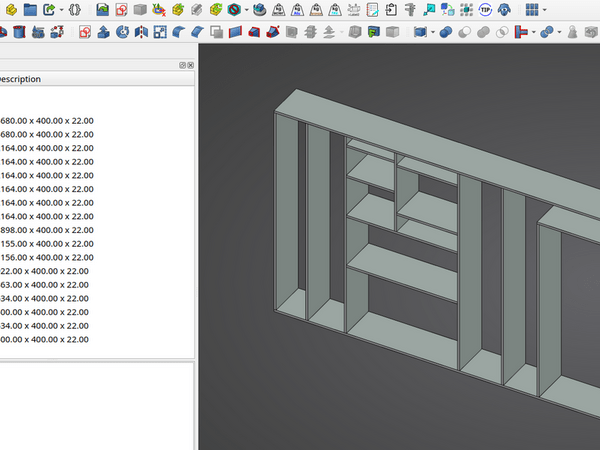Click the clipboard paste icon
The height and width of the screenshot is (450, 600).
click(392, 10)
